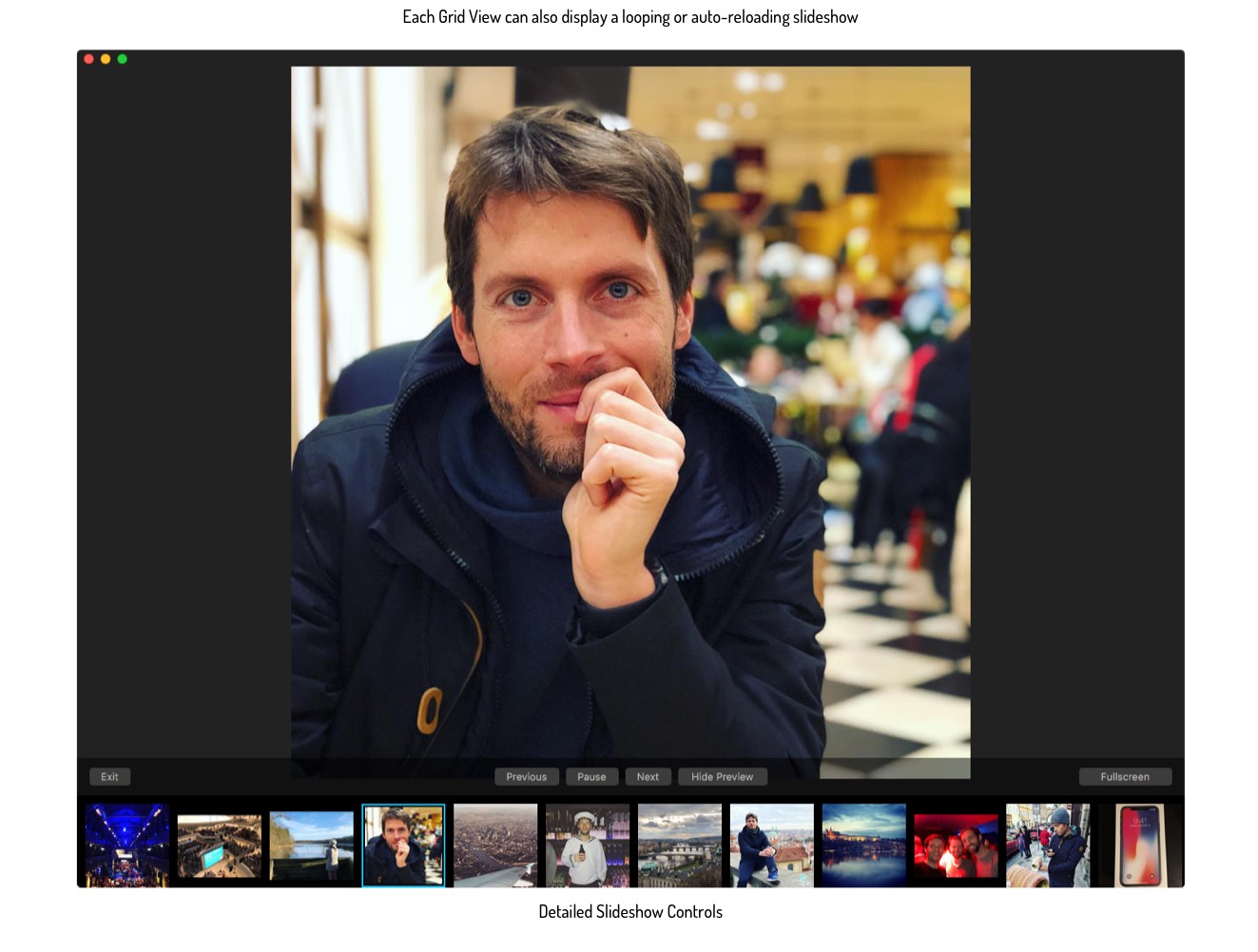The height and width of the screenshot is (952, 1258).
Task: Click the highlighted portrait thumbnail
Action: [x=403, y=845]
